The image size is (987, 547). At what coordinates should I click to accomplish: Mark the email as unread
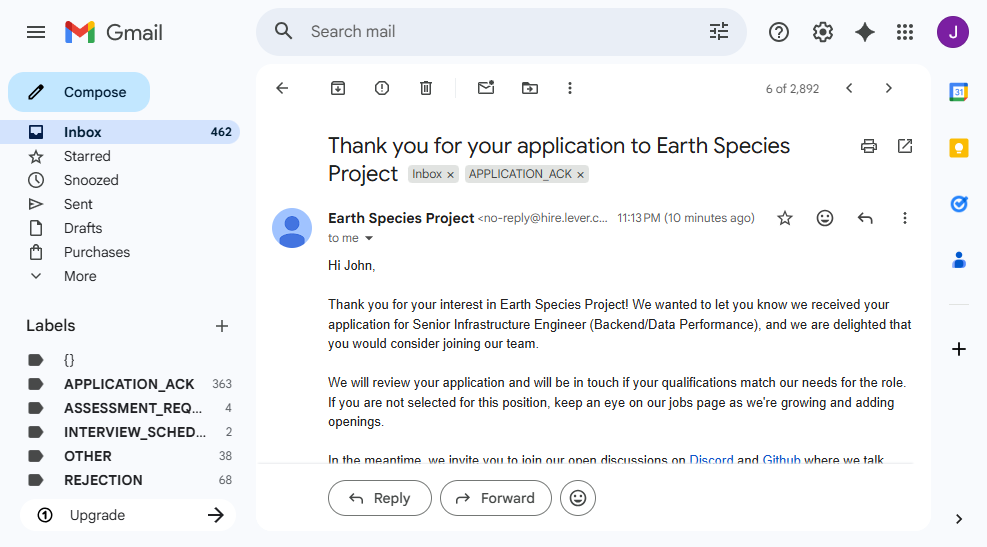[486, 88]
